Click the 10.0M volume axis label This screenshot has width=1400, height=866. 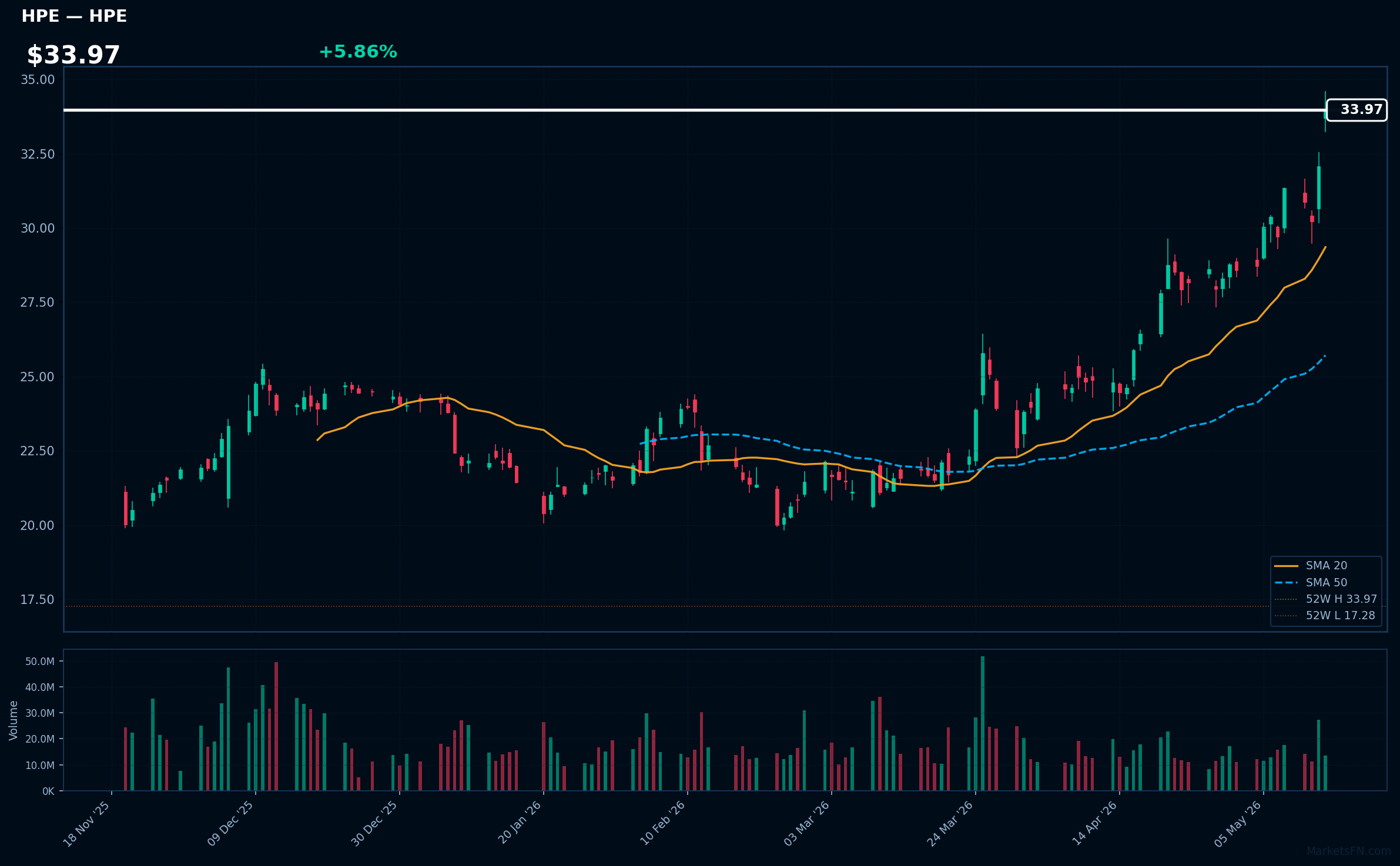coord(40,766)
